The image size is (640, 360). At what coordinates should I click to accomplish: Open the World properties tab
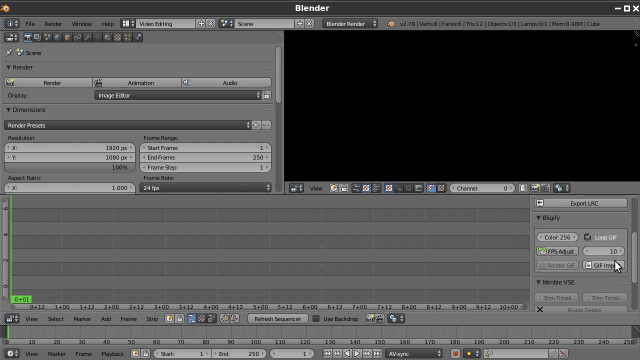click(58, 38)
